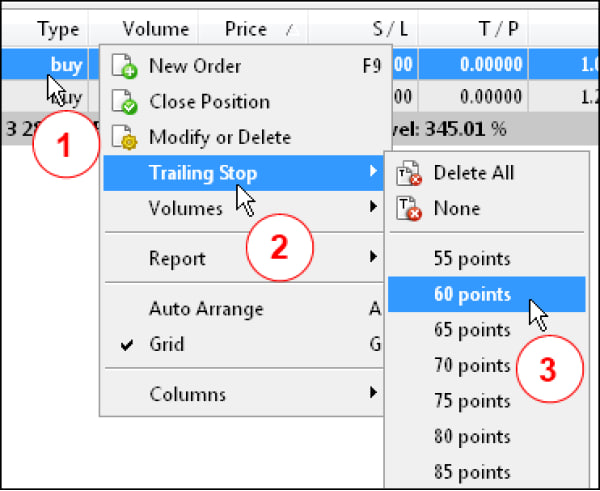Click the New Order icon
This screenshot has width=600, height=491.
tap(125, 68)
